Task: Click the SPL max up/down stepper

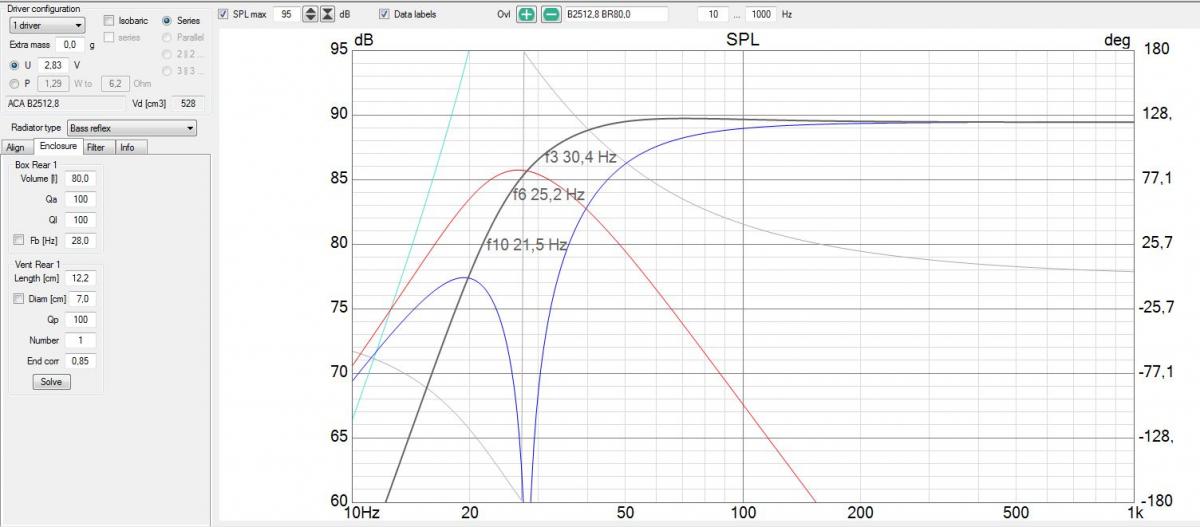Action: 309,15
